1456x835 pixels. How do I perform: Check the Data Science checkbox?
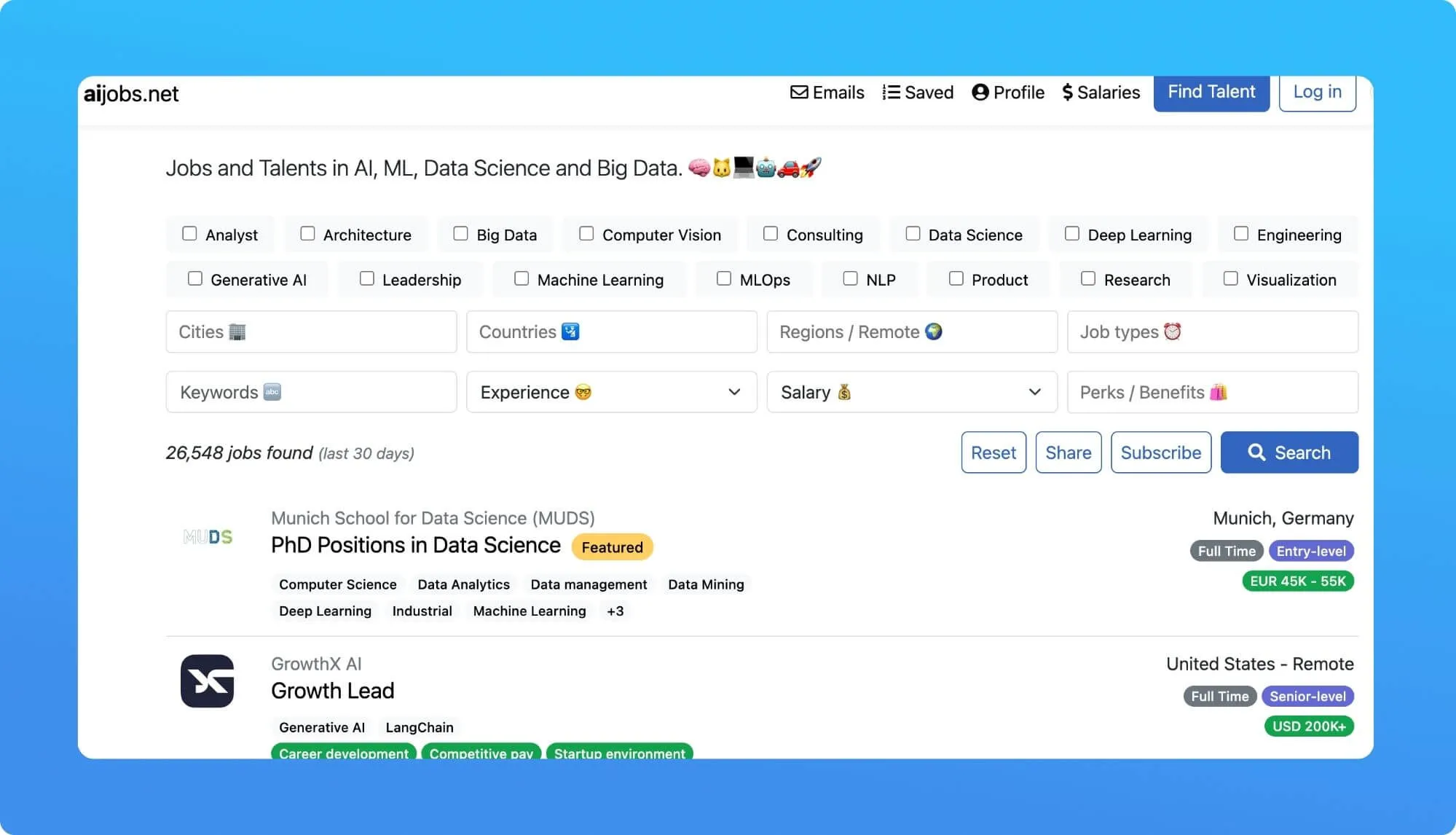[913, 233]
